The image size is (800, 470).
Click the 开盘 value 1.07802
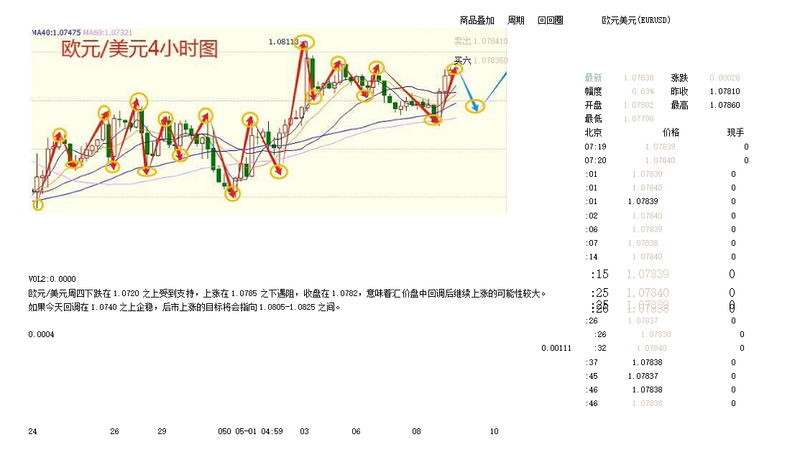pos(638,105)
